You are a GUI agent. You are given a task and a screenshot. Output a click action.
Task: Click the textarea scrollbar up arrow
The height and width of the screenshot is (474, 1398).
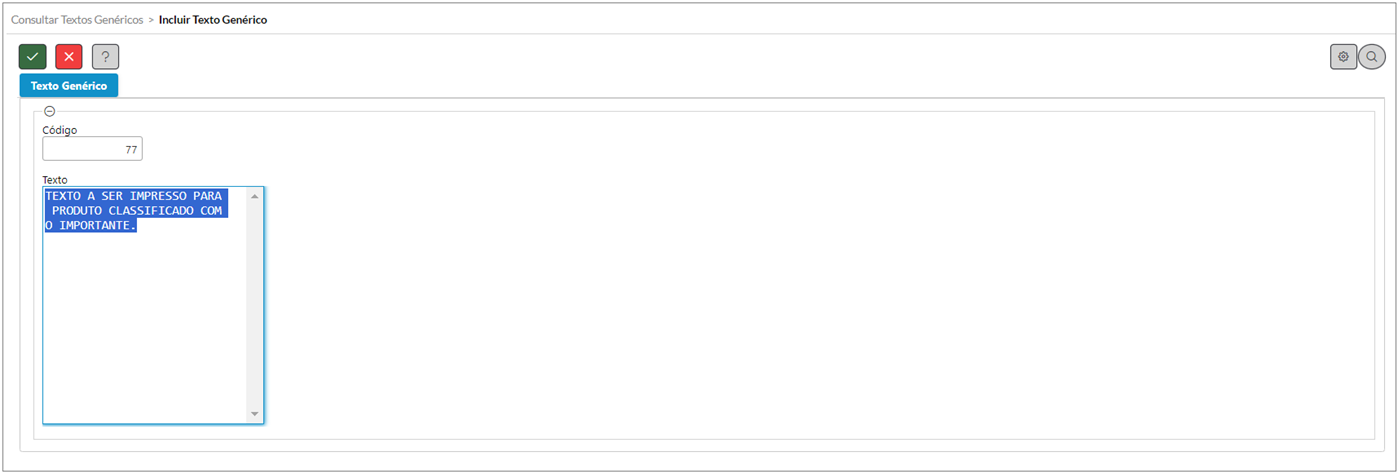point(254,196)
